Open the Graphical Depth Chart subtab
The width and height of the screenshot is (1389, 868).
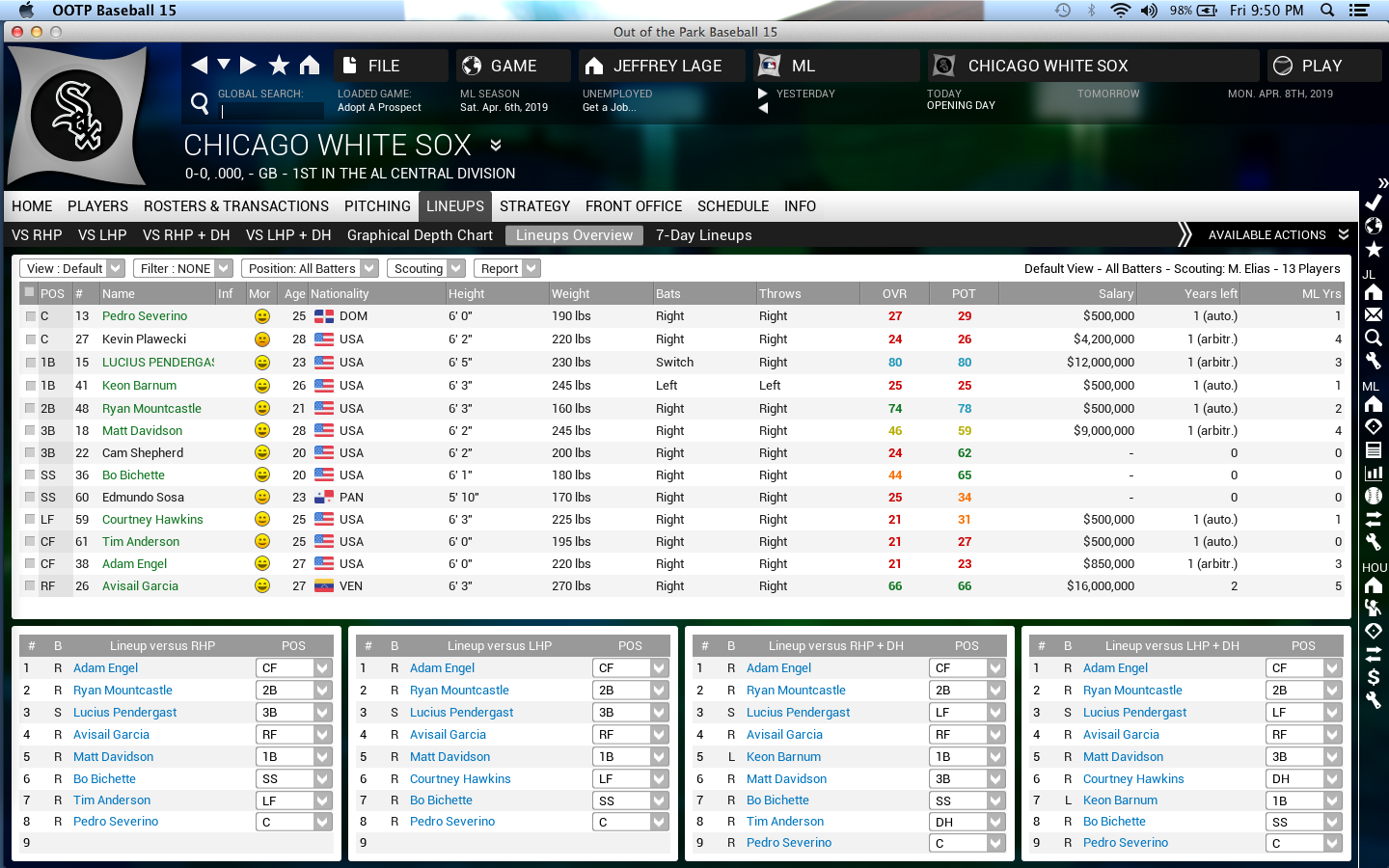pos(420,235)
